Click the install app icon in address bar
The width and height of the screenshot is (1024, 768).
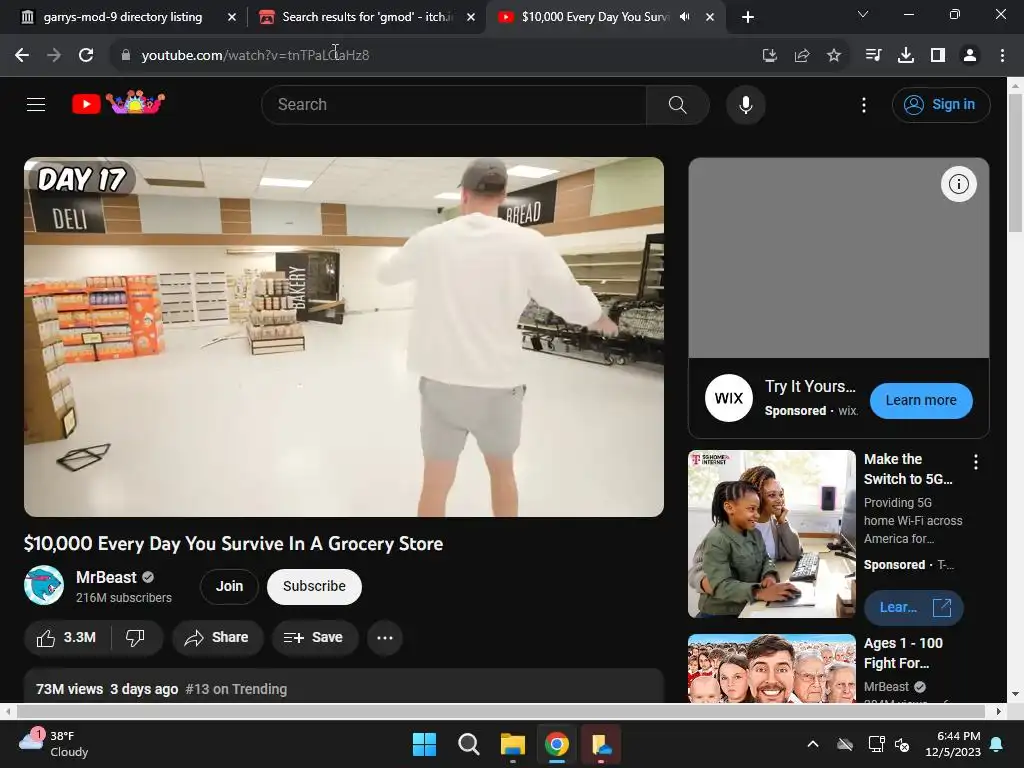[x=770, y=56]
